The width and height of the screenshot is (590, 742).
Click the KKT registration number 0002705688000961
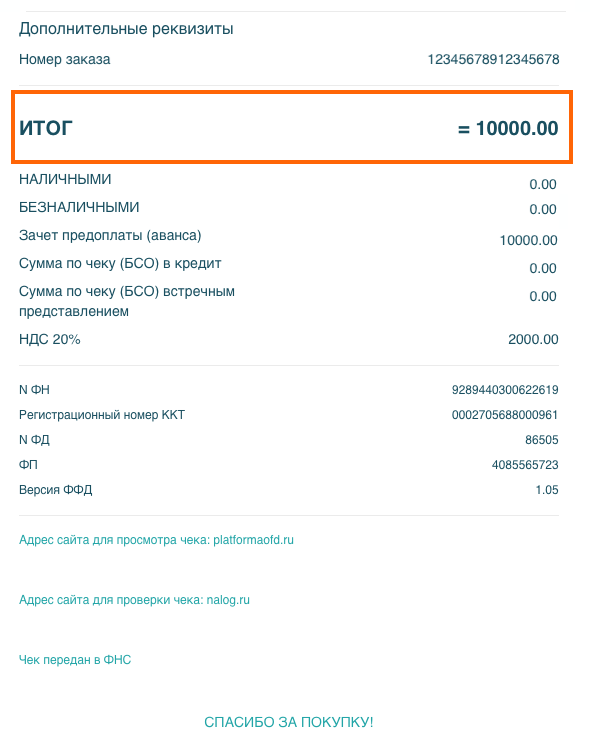tap(505, 415)
